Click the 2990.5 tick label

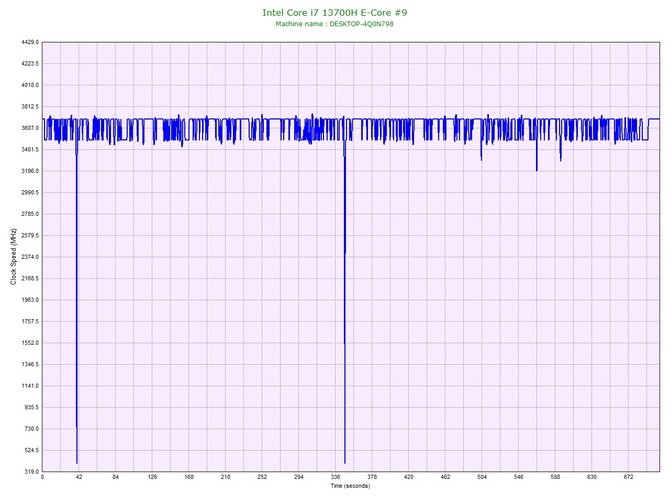click(x=30, y=193)
